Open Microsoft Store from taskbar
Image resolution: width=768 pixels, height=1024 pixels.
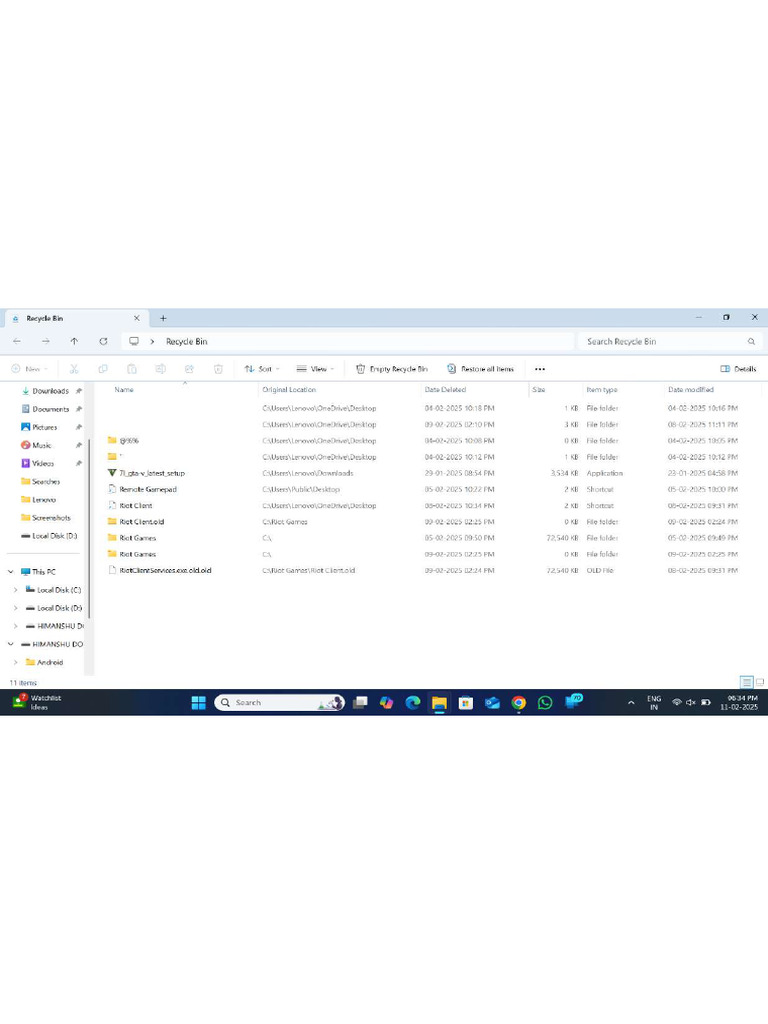tap(466, 702)
